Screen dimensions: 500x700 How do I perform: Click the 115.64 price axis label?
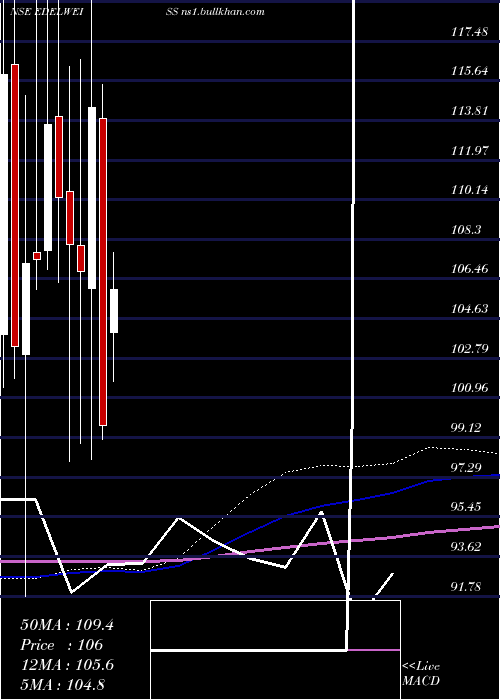pyautogui.click(x=469, y=71)
